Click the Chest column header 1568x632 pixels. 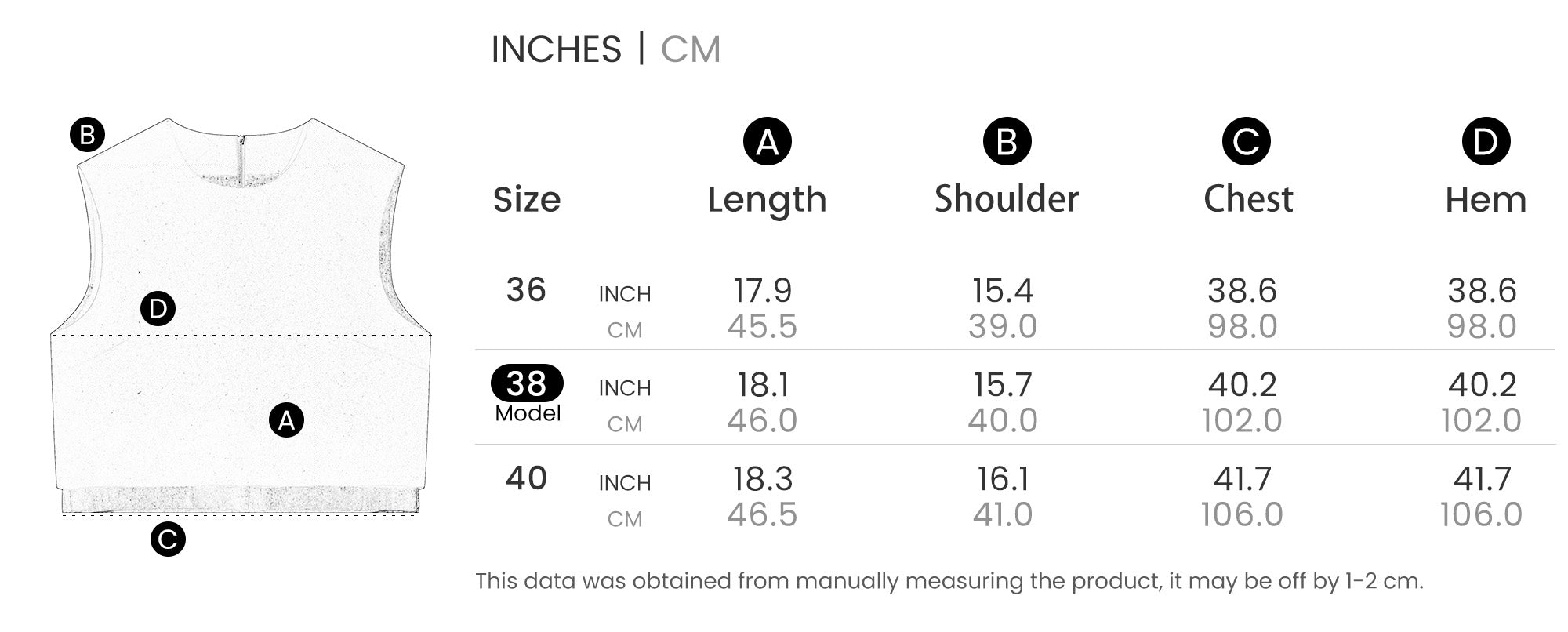(1248, 199)
